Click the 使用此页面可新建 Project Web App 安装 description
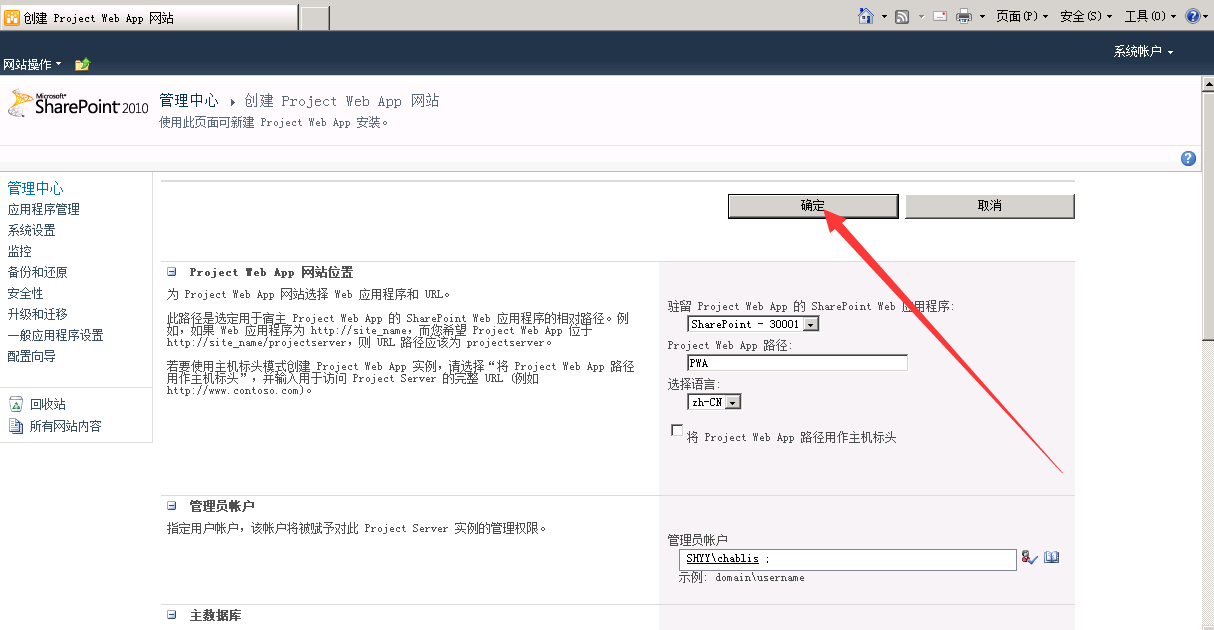Viewport: 1214px width, 630px height. point(273,123)
